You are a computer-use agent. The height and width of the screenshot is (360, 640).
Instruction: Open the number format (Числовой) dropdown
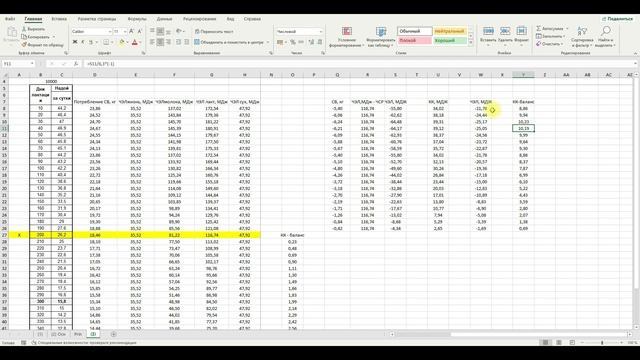320,31
